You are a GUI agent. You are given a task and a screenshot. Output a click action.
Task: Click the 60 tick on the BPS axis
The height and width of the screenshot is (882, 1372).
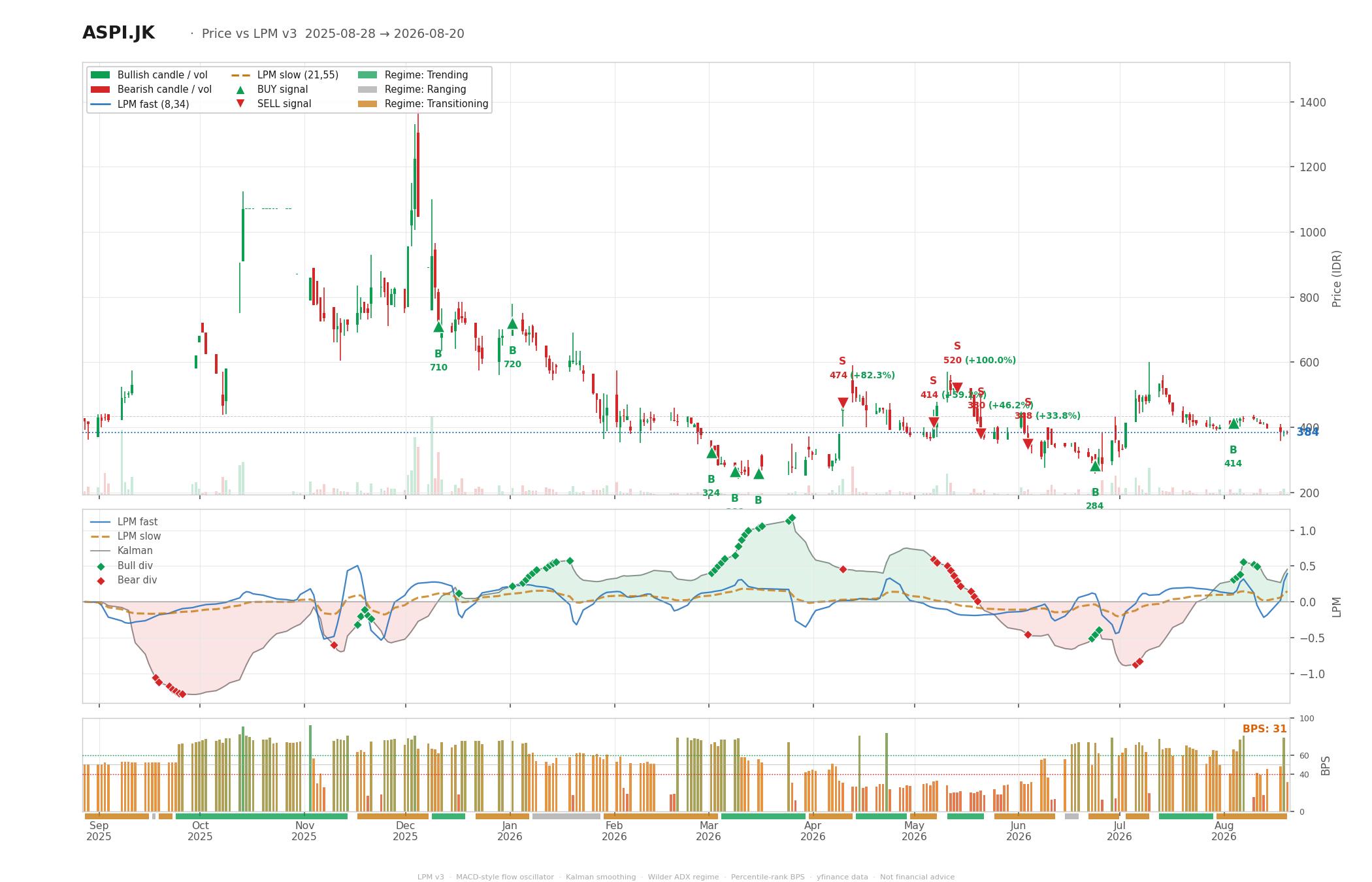tap(1304, 756)
